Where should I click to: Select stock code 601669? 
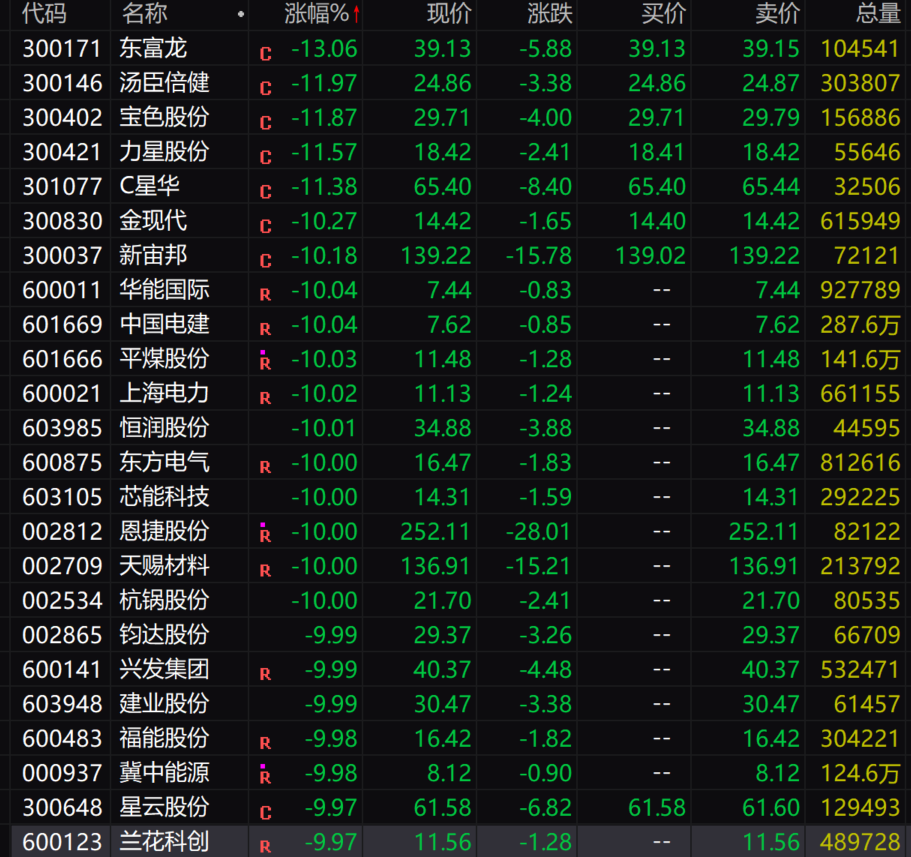tap(62, 325)
